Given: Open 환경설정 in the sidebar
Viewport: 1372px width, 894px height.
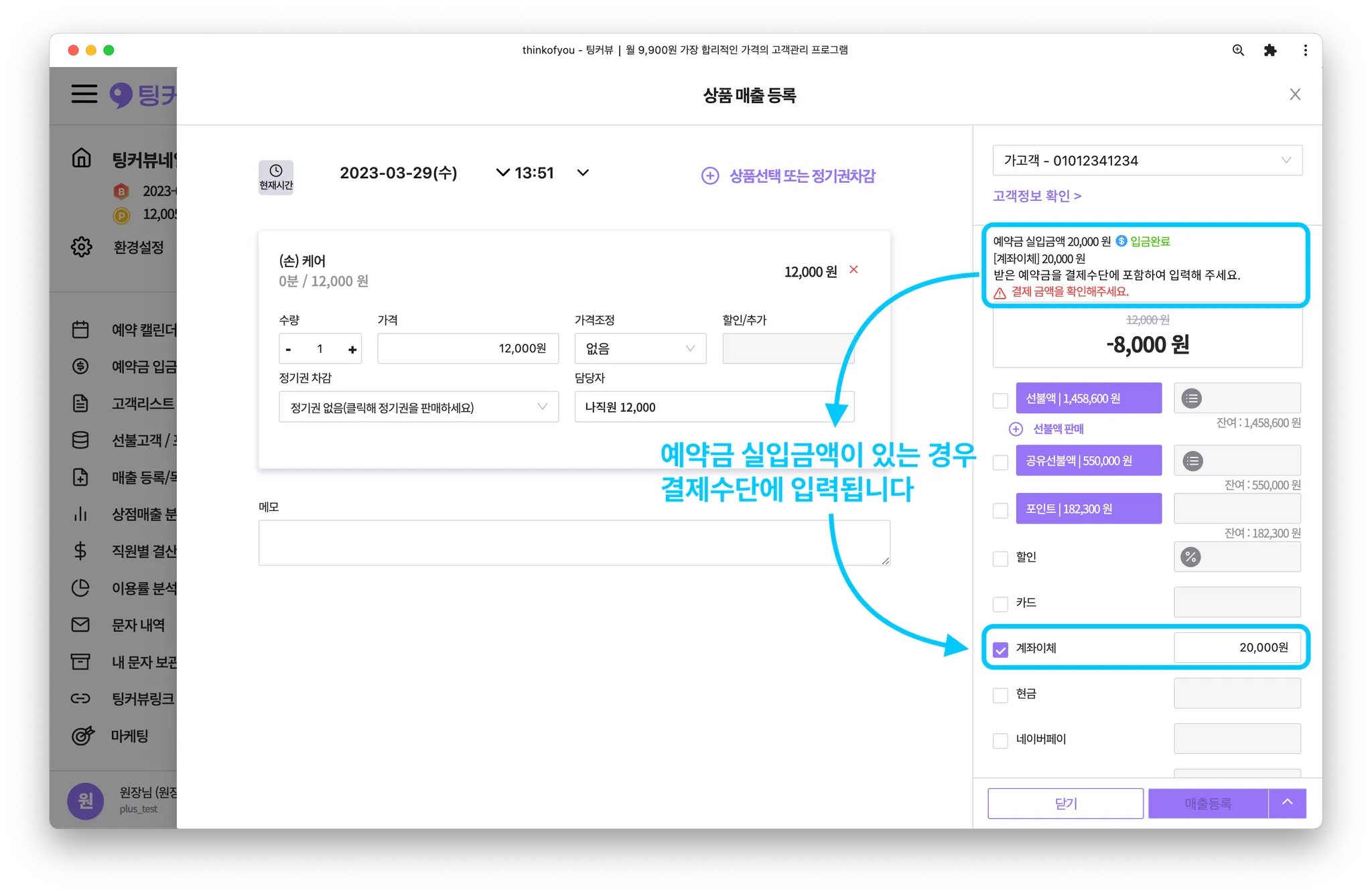Looking at the screenshot, I should point(138,247).
